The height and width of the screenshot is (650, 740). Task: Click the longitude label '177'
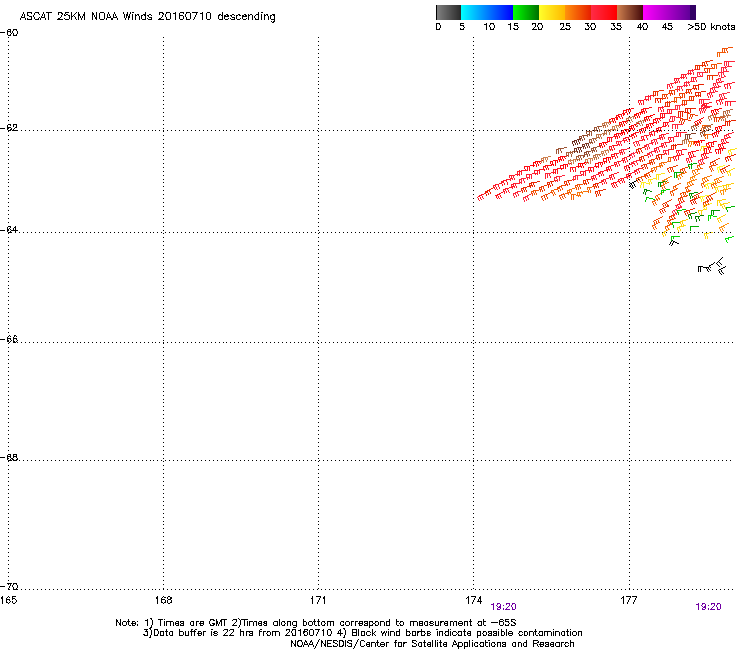coord(629,600)
